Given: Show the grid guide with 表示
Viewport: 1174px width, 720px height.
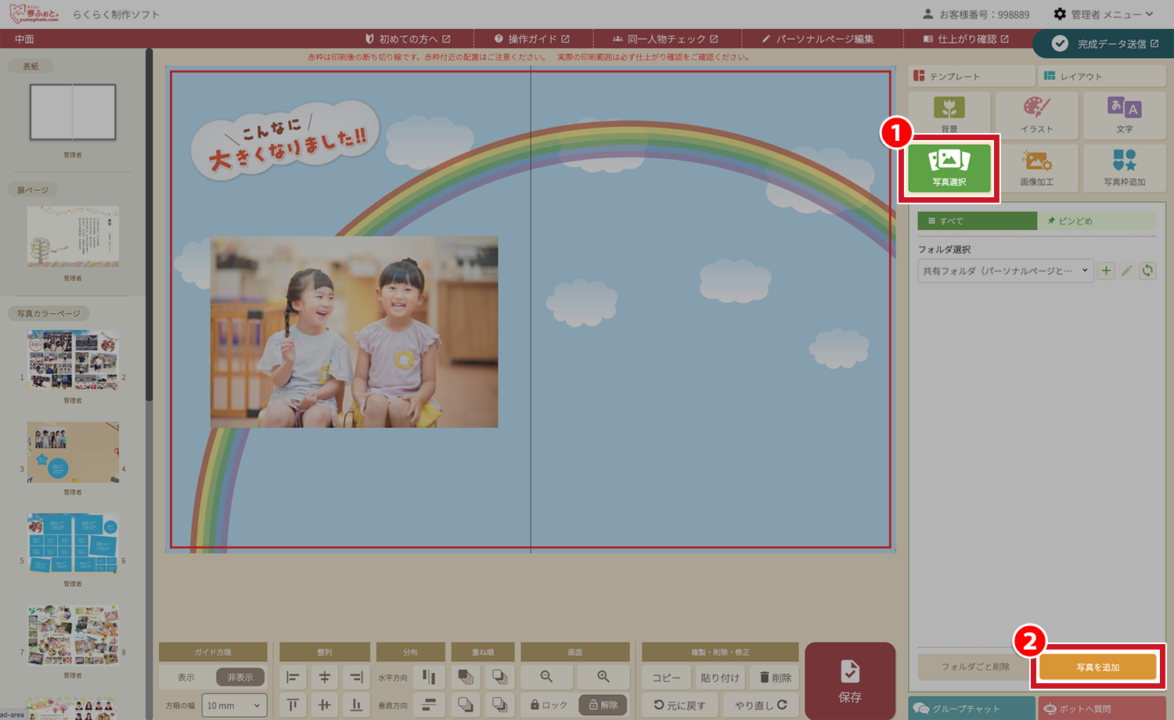Looking at the screenshot, I should 186,677.
